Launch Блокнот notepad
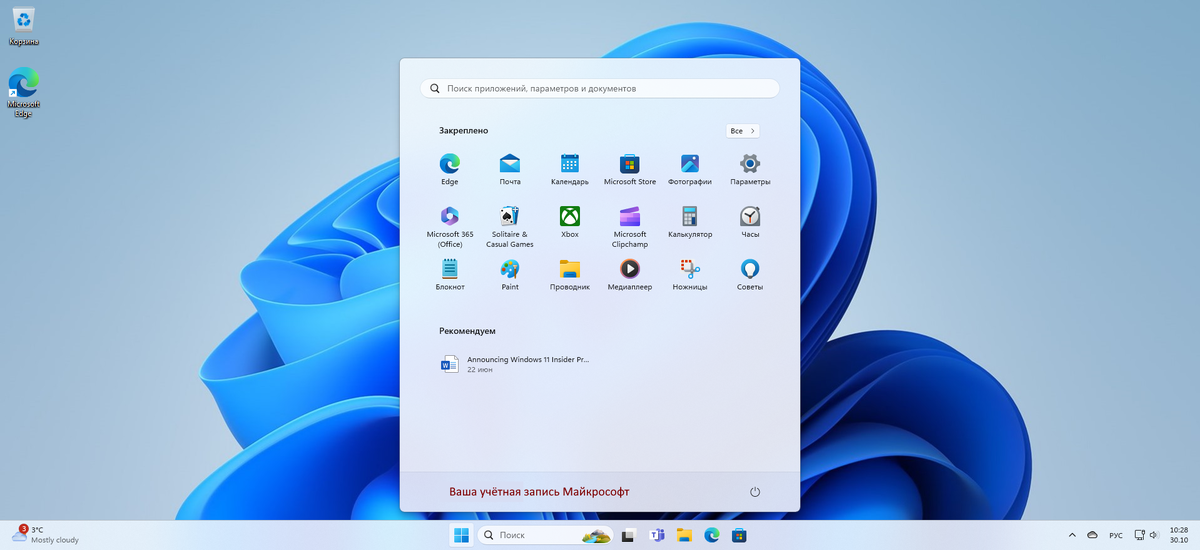 tap(450, 274)
